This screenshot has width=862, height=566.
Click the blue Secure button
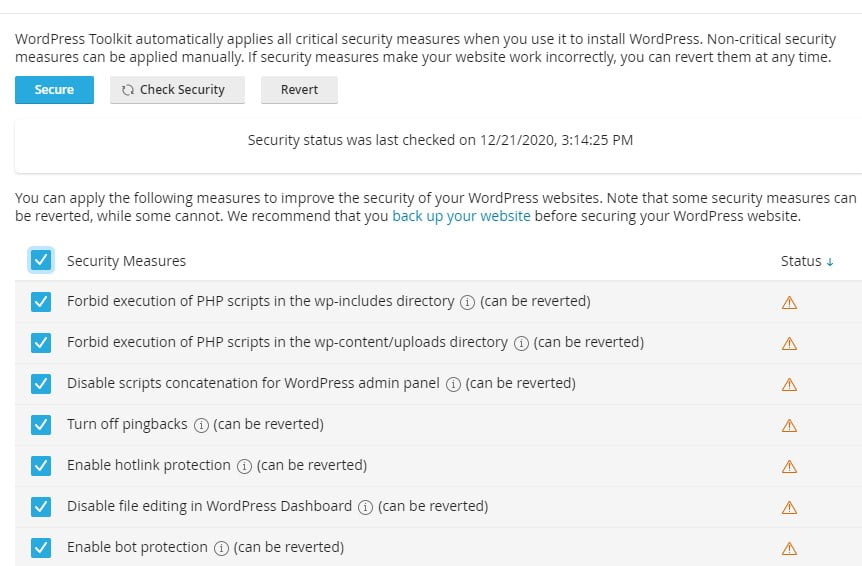[54, 90]
